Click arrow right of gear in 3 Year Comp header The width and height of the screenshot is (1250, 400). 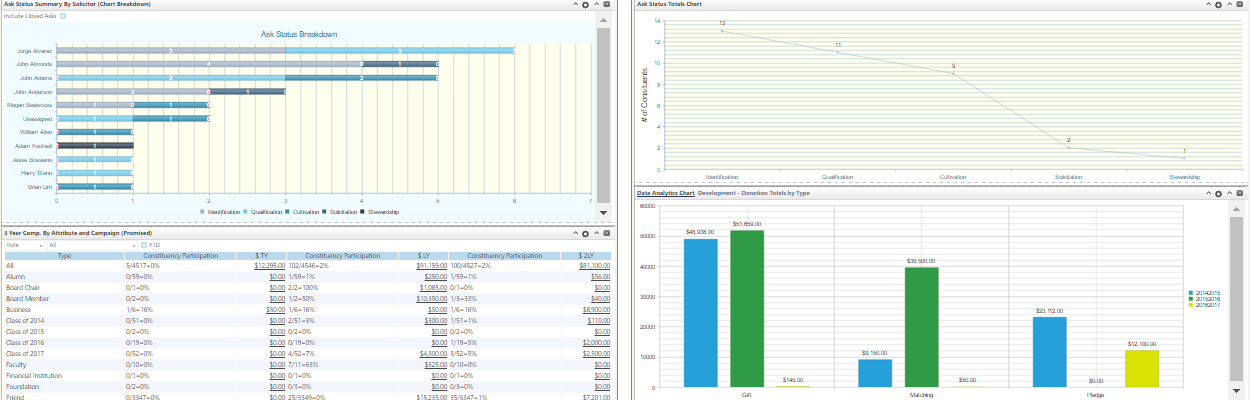pyautogui.click(x=596, y=233)
